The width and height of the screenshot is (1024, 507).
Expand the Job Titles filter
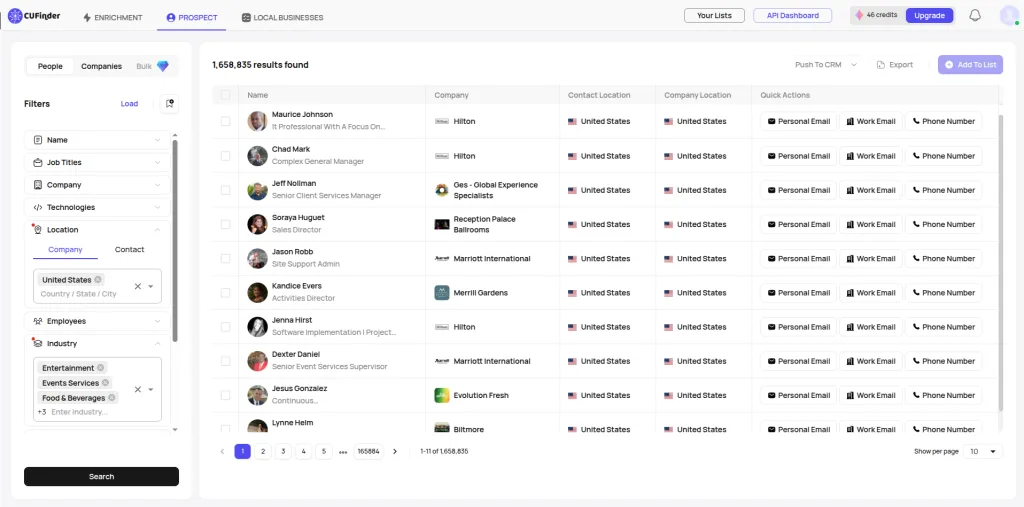pyautogui.click(x=97, y=162)
